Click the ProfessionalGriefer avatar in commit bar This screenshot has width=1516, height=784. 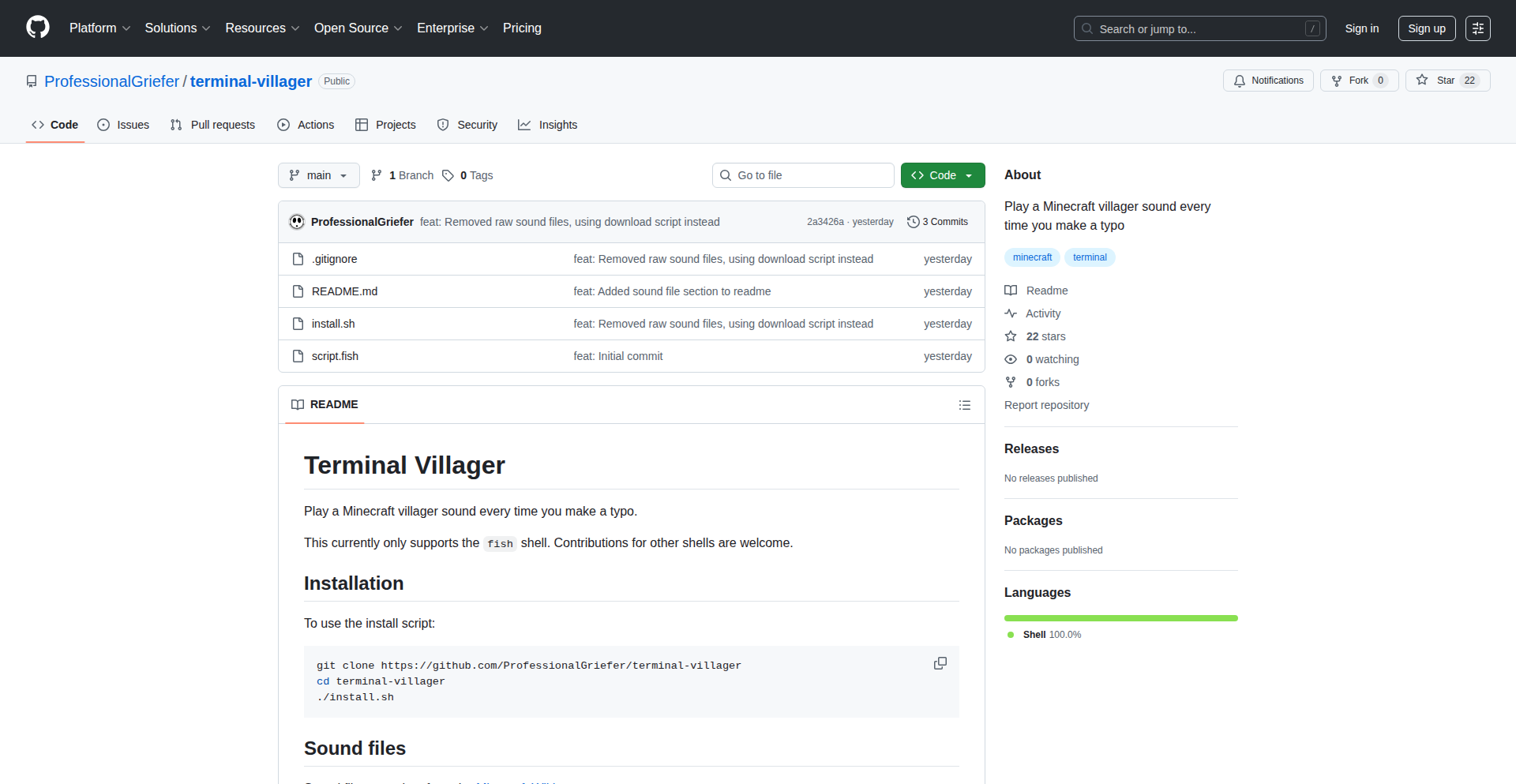pyautogui.click(x=297, y=222)
